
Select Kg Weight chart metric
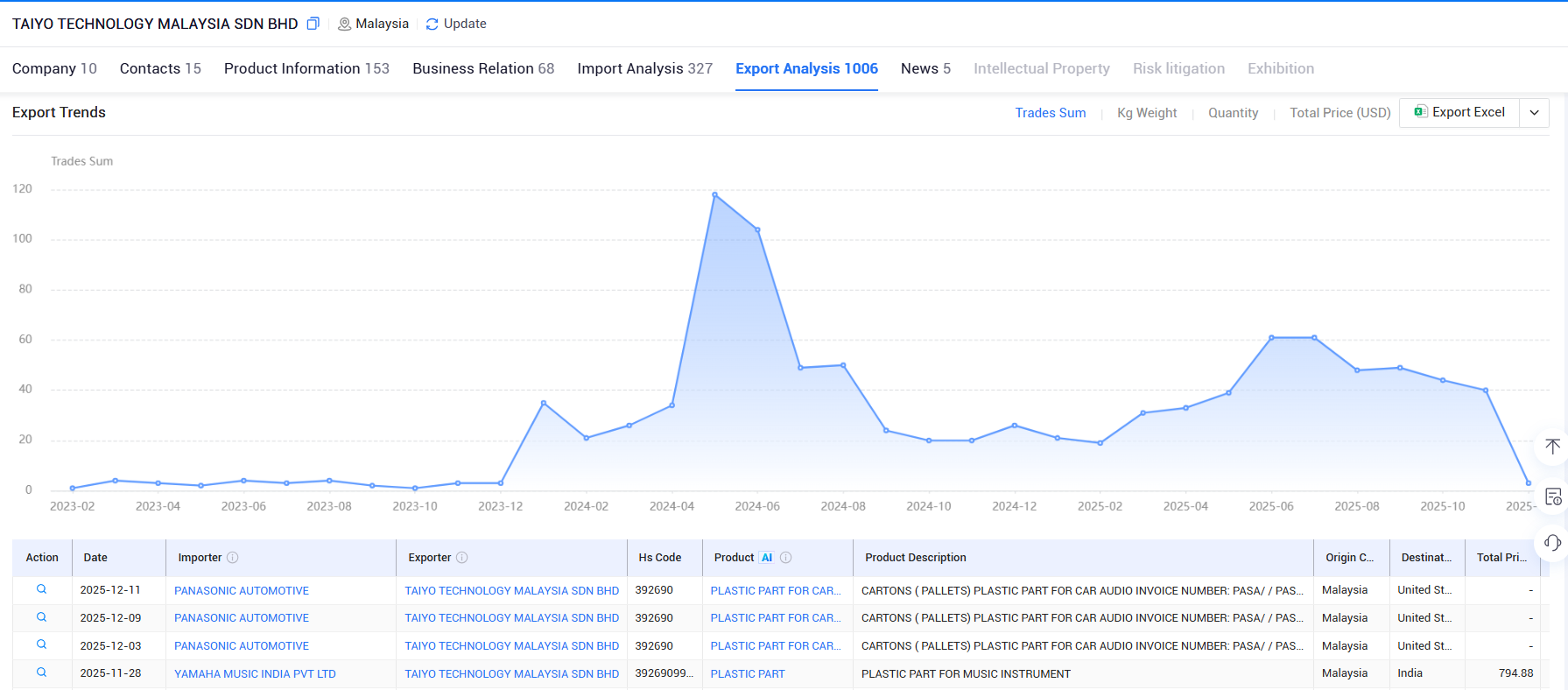(1147, 113)
